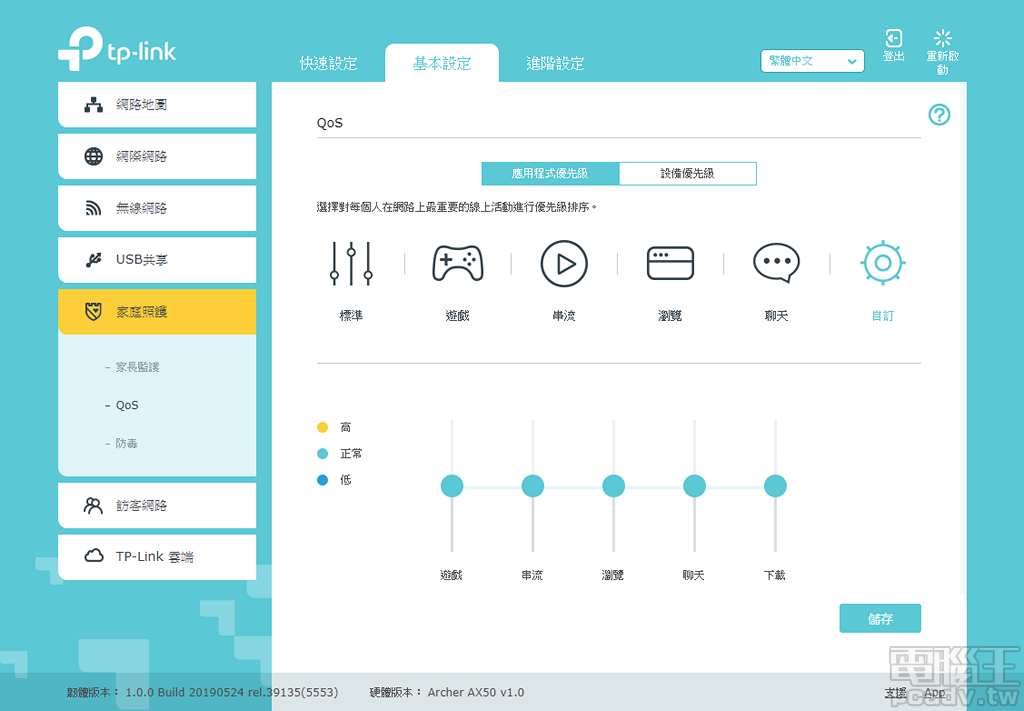The image size is (1024, 711).
Task: Select the 標準 standard preset icon
Action: pyautogui.click(x=351, y=262)
